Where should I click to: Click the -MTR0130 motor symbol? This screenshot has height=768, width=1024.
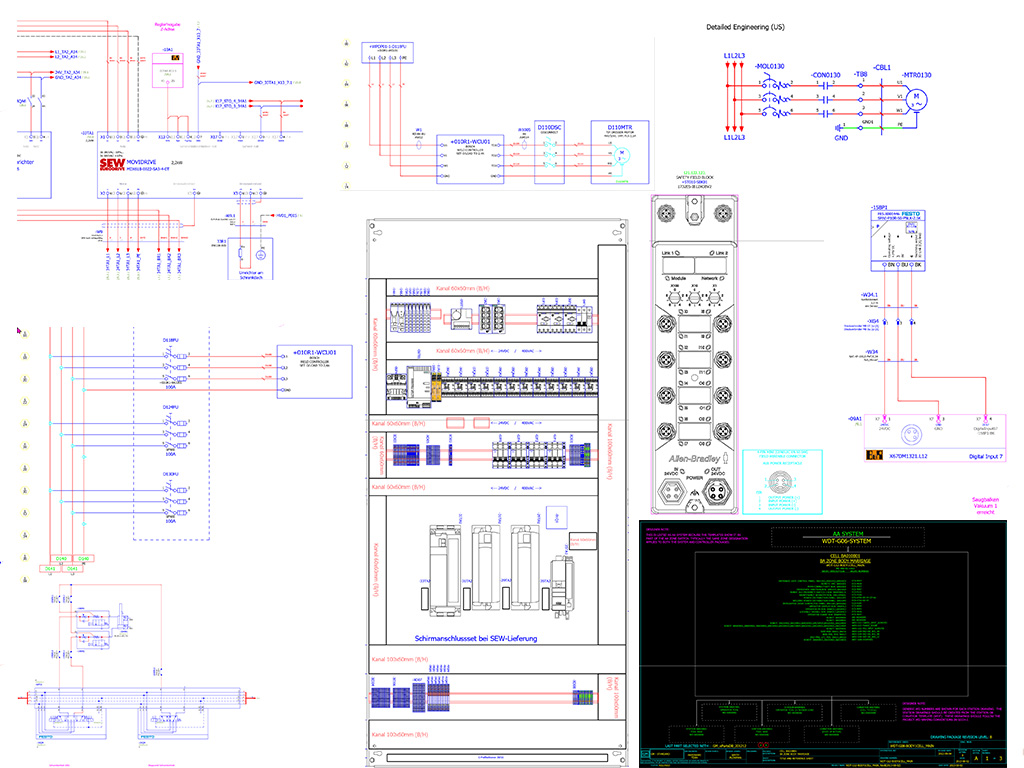[918, 99]
